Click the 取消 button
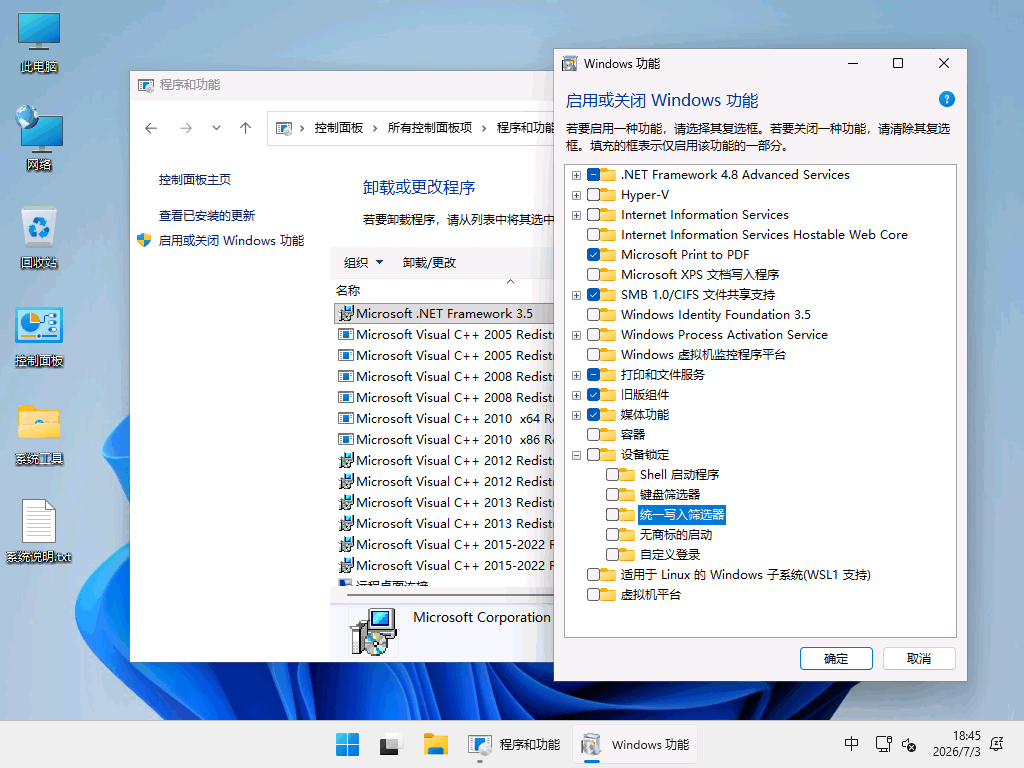Screen dimensions: 1024x768 (x=919, y=658)
